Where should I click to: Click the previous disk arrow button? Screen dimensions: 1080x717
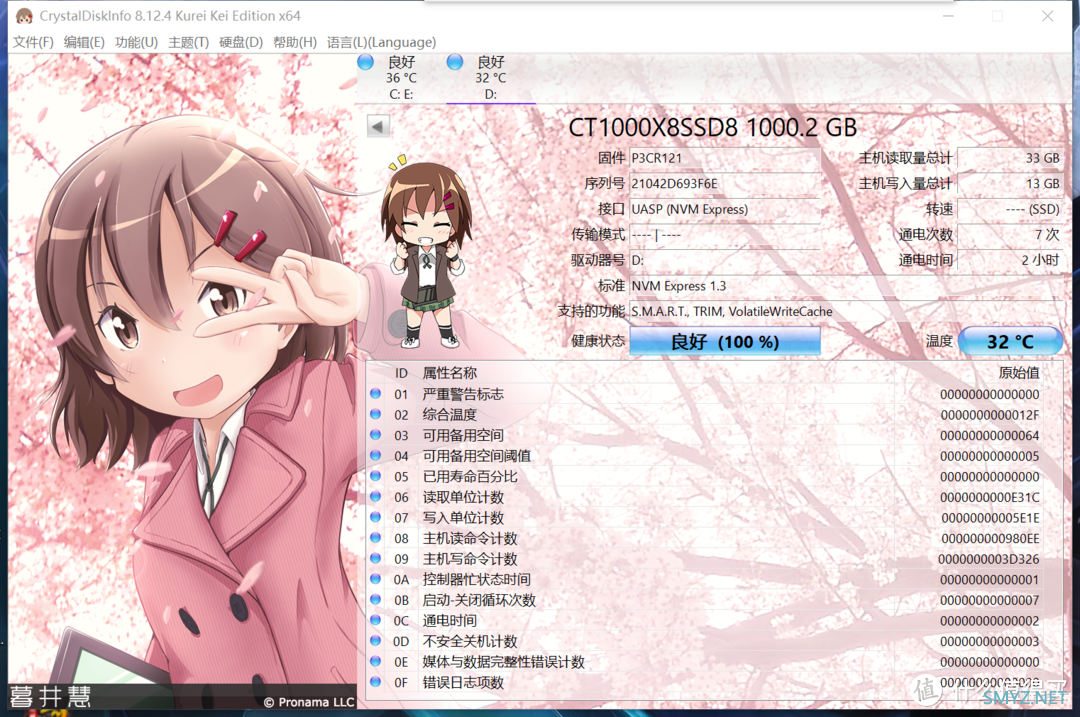click(377, 126)
